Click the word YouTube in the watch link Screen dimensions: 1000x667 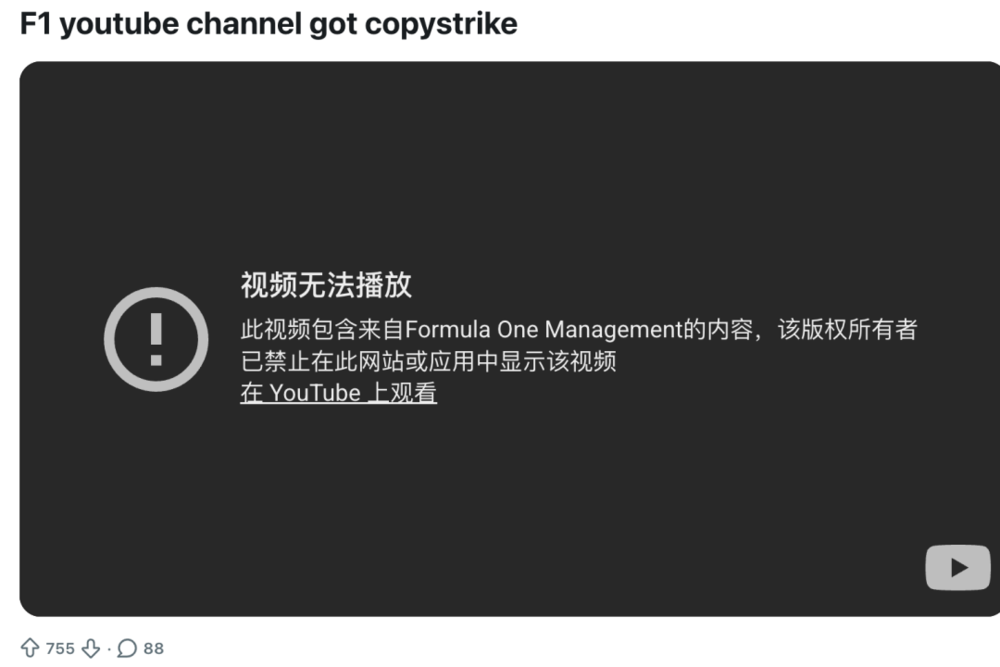[x=315, y=393]
